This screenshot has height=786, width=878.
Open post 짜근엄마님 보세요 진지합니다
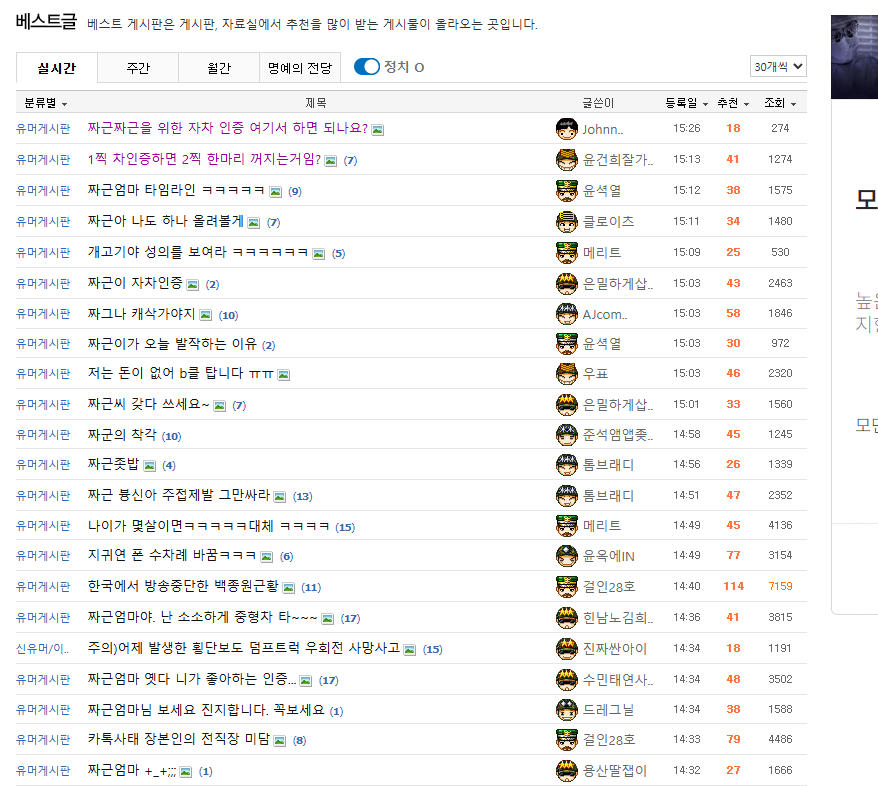206,710
